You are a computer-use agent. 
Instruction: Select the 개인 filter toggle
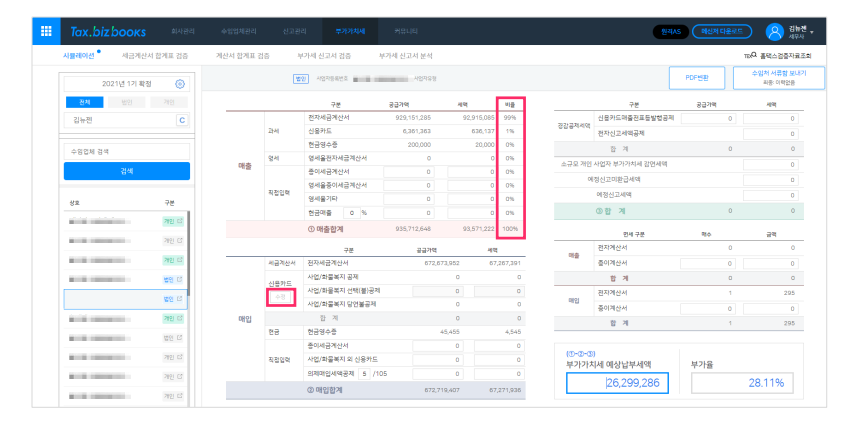[x=167, y=102]
